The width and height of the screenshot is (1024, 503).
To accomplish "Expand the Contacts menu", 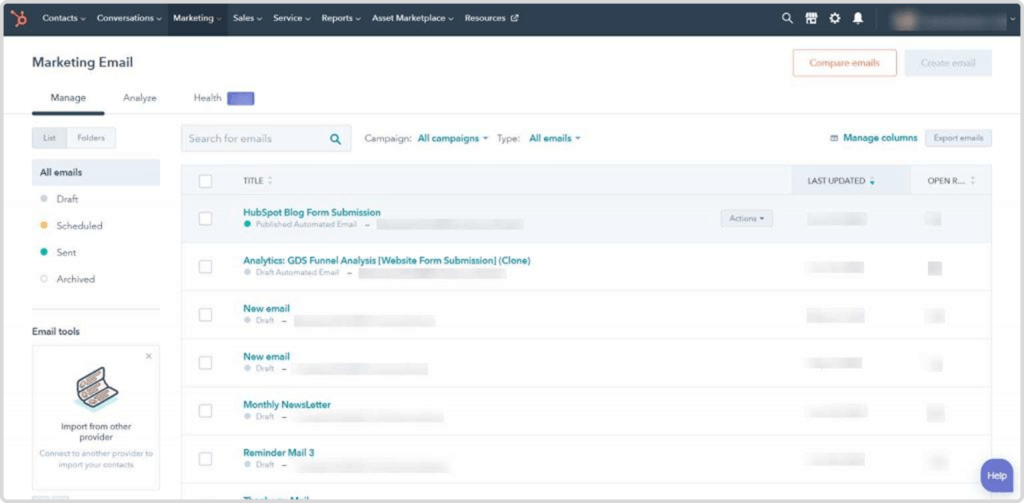I will coord(64,18).
